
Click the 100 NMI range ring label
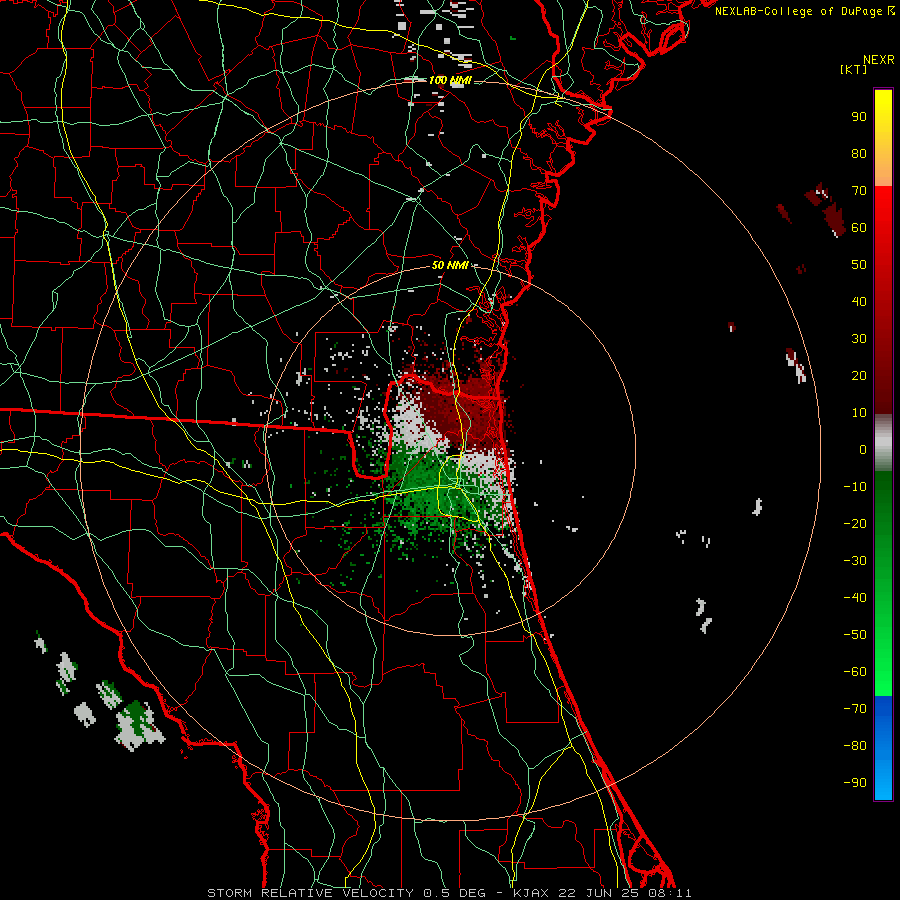click(449, 80)
